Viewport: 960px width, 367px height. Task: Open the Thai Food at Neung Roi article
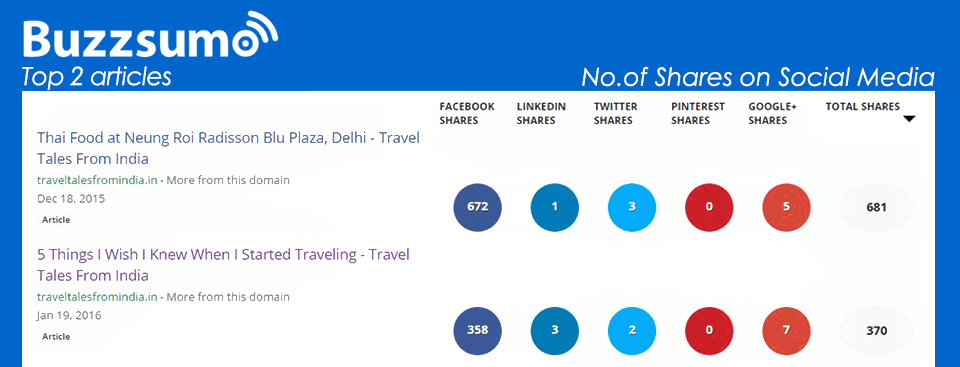[x=228, y=148]
